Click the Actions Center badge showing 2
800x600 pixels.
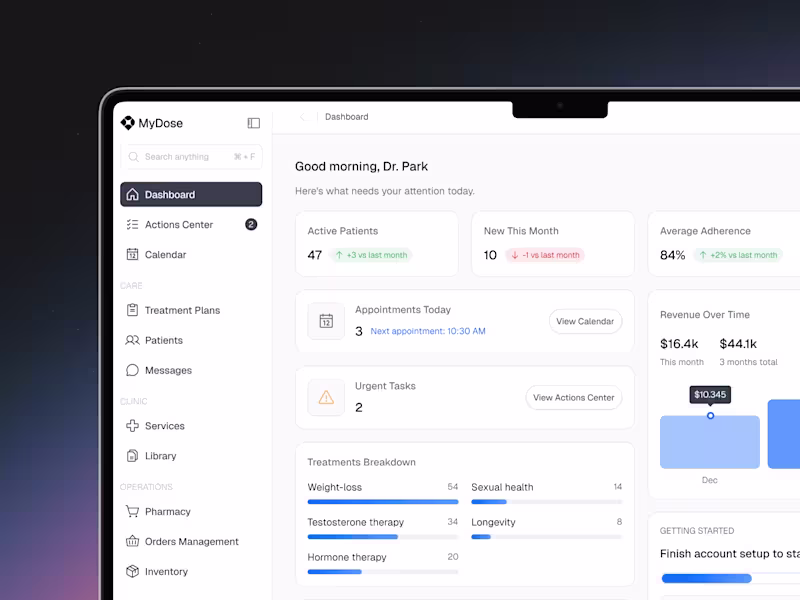tap(251, 224)
